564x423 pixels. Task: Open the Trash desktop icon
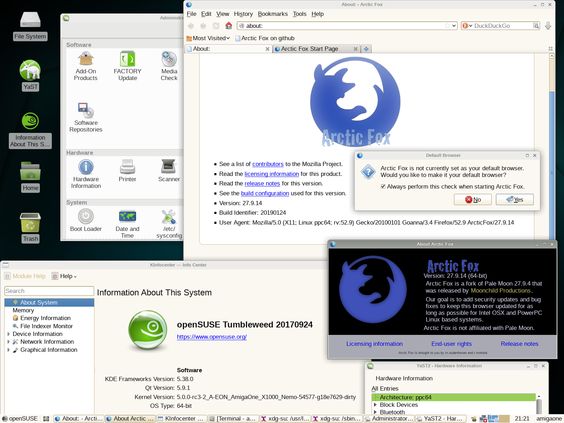30,227
